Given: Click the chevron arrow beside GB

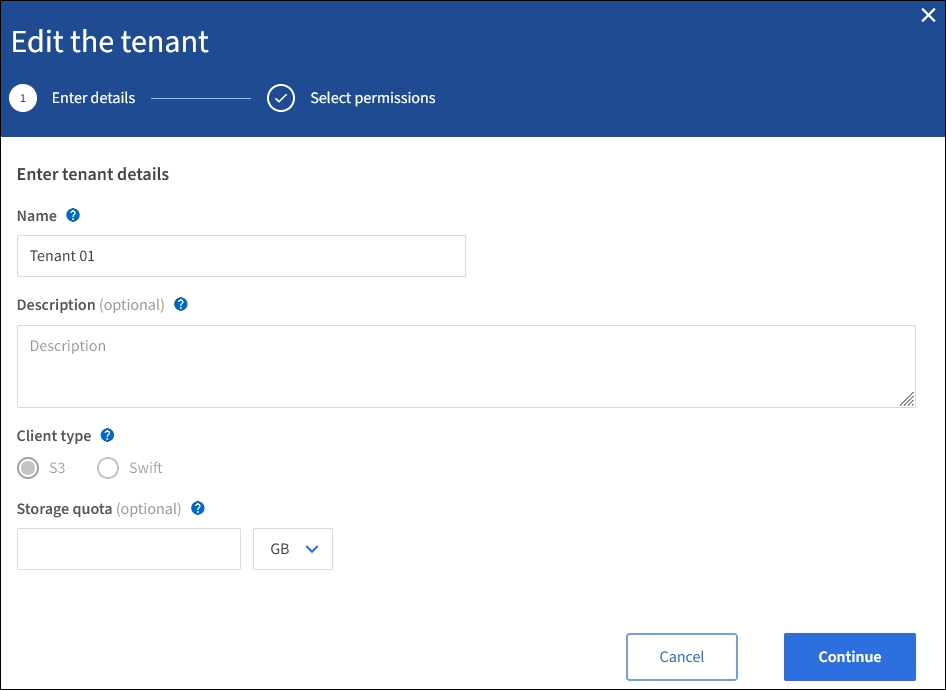Looking at the screenshot, I should [x=312, y=549].
